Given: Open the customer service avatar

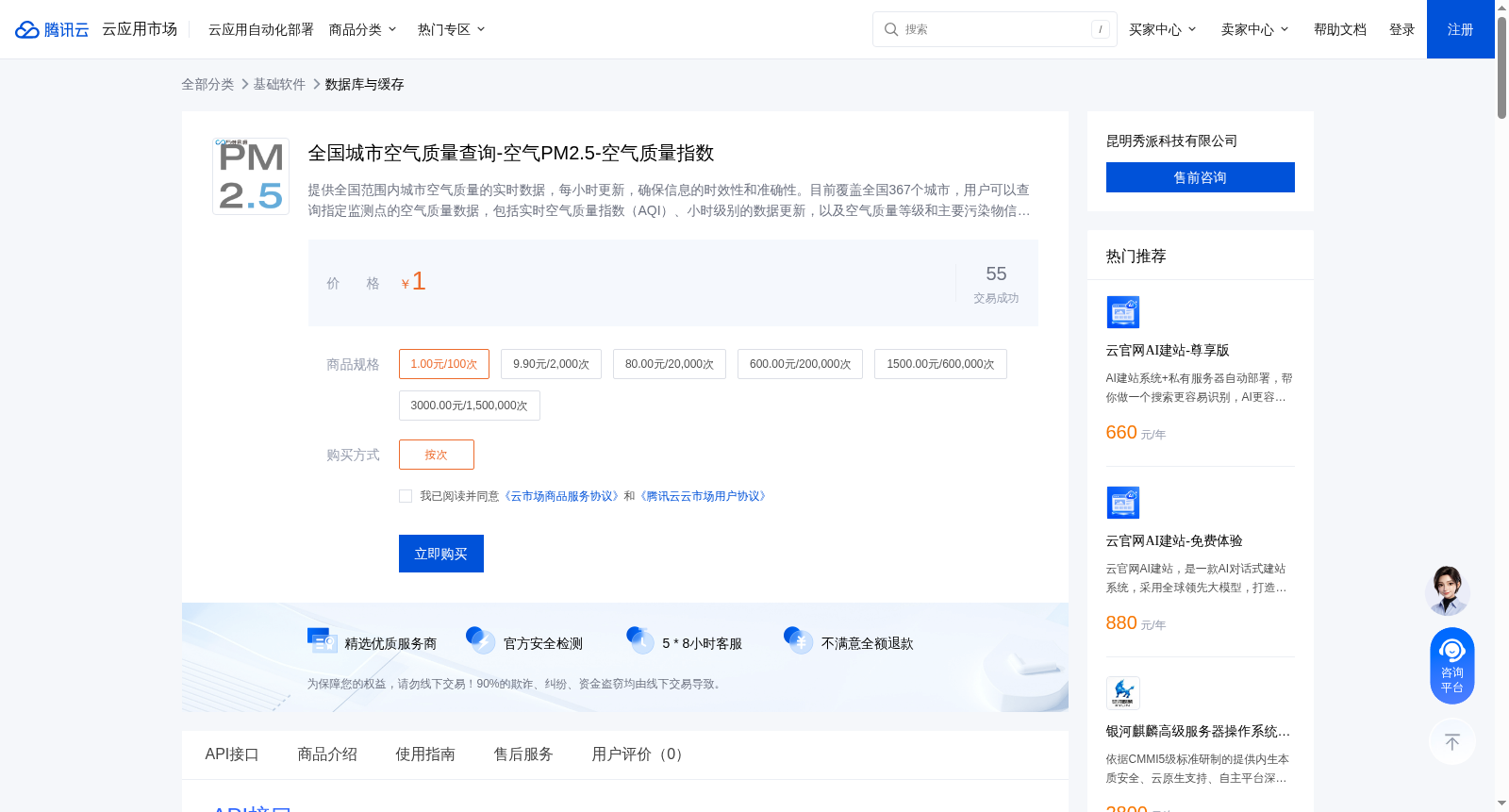Looking at the screenshot, I should pyautogui.click(x=1447, y=590).
